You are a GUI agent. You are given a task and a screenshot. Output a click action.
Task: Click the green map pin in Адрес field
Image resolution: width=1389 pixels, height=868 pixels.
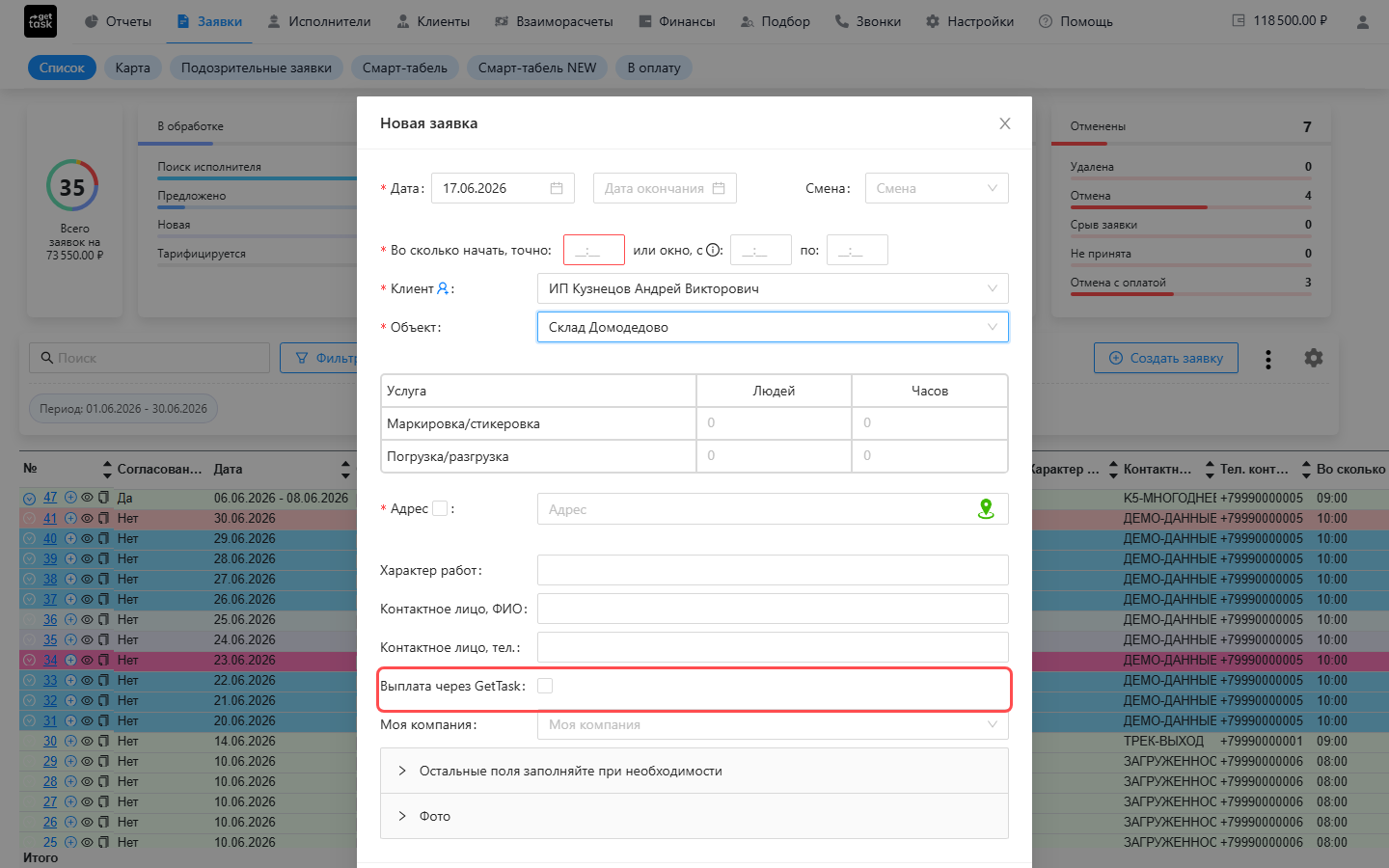(986, 508)
